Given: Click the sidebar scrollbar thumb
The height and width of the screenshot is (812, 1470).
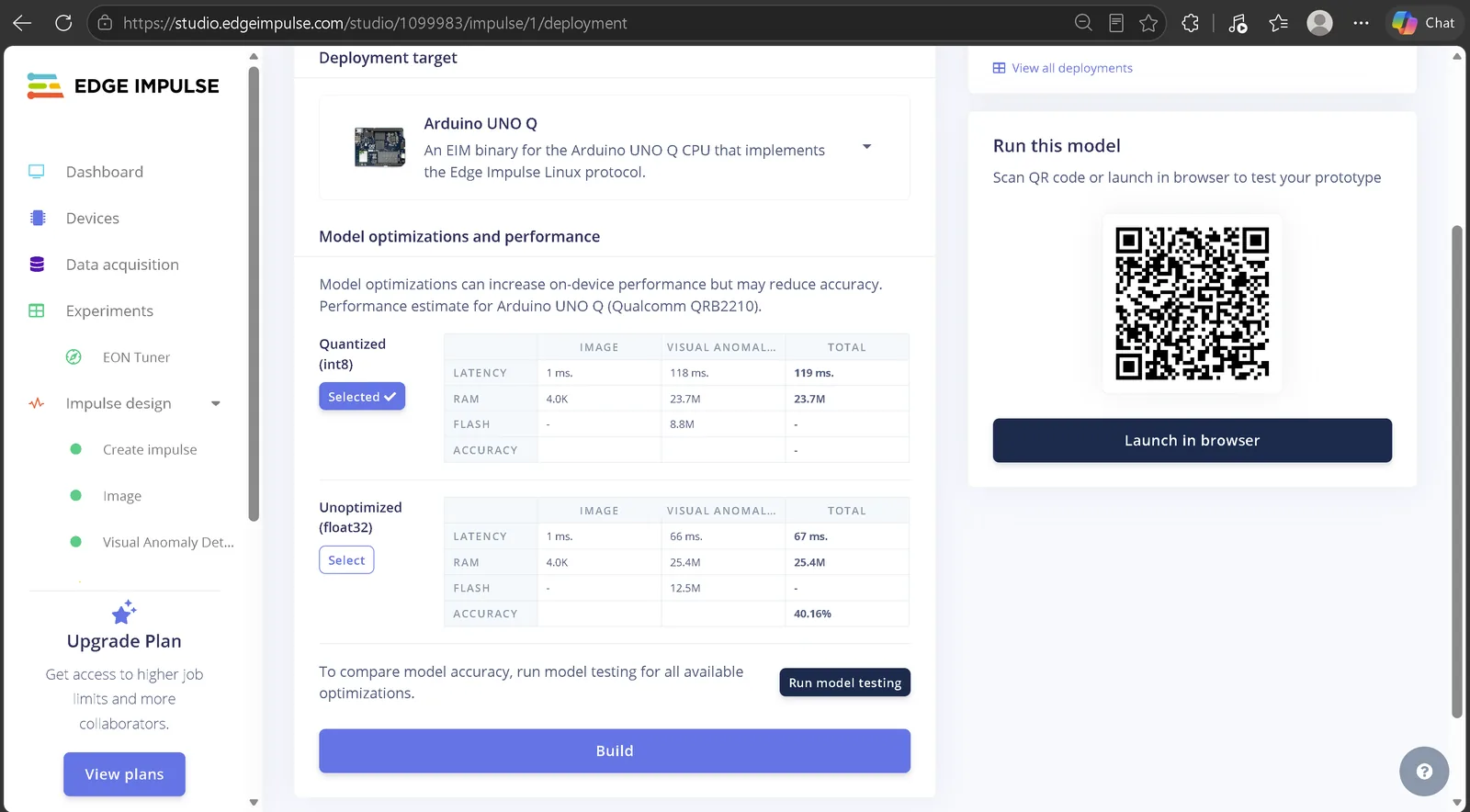Looking at the screenshot, I should pos(254,293).
